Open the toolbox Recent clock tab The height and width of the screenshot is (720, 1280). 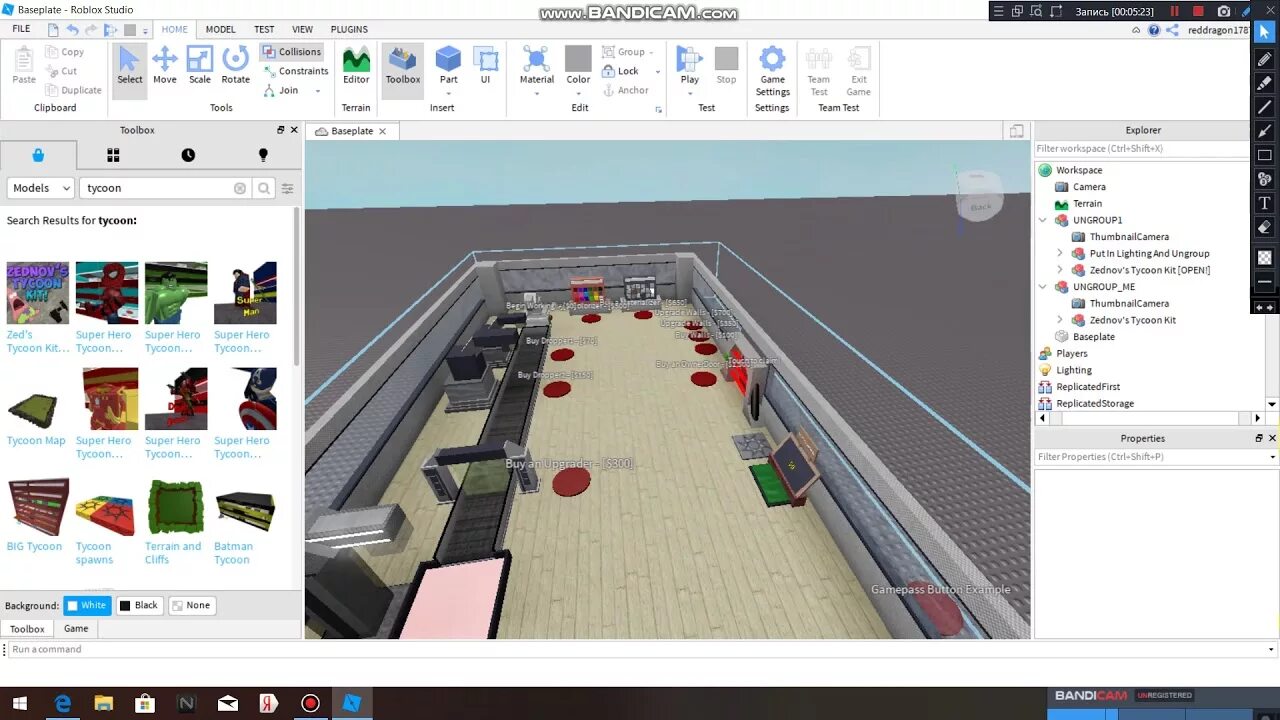tap(188, 155)
